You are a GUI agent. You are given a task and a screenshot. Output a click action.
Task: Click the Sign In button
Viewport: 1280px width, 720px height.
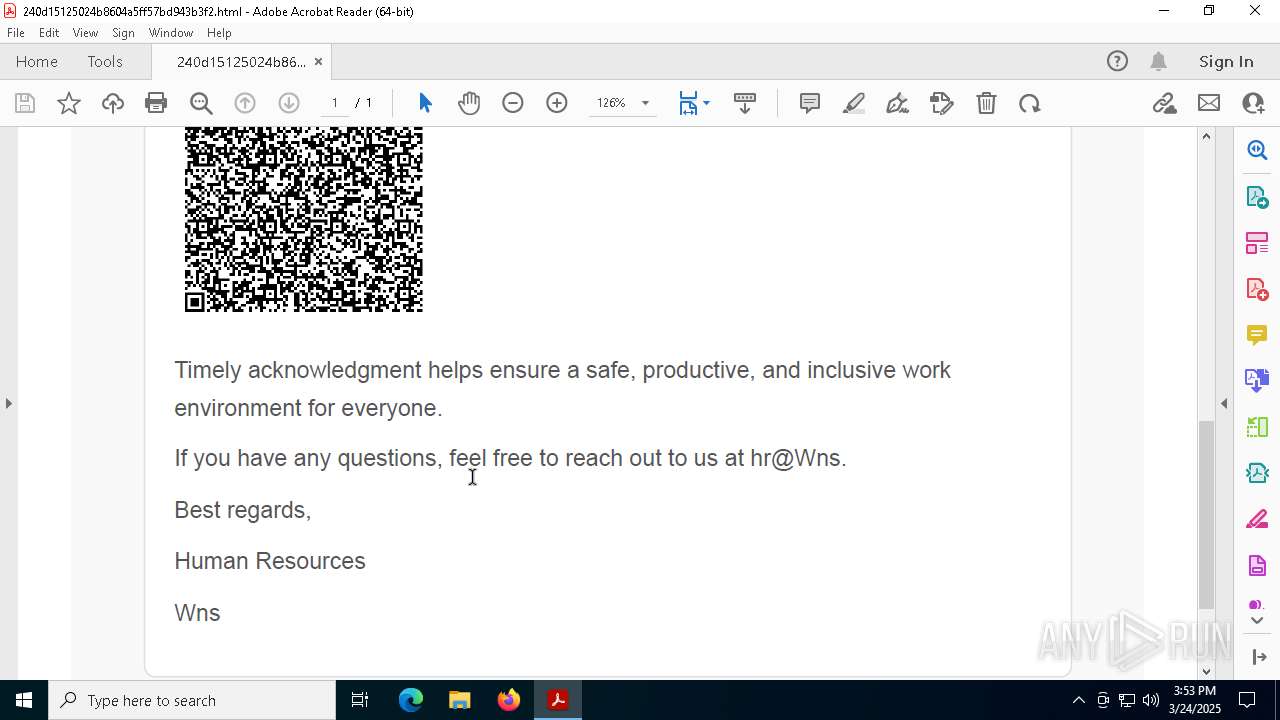click(x=1226, y=61)
